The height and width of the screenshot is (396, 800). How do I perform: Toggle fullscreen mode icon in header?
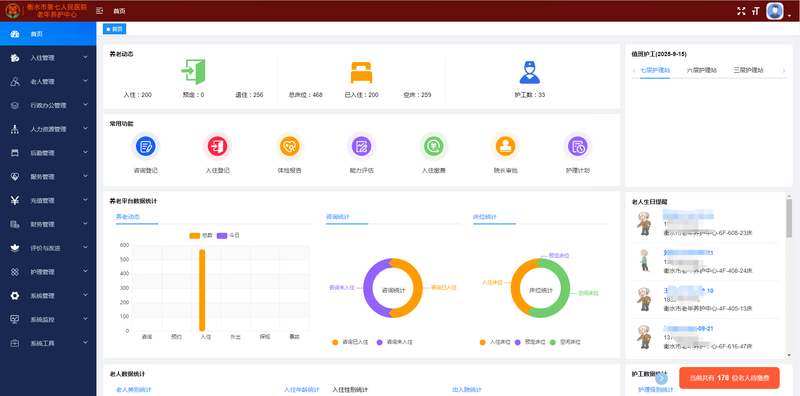click(x=741, y=11)
